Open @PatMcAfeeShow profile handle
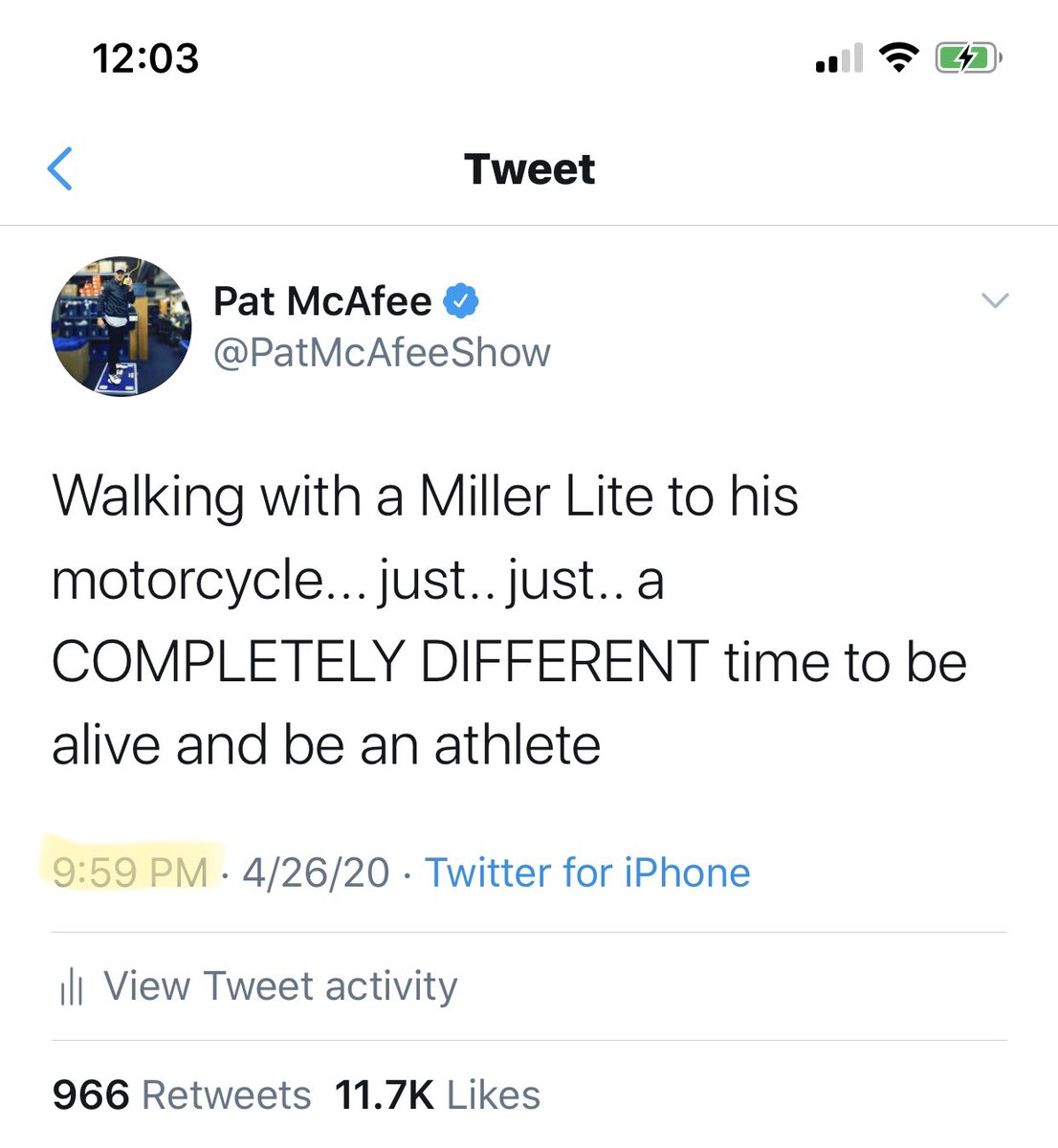Screen dimensions: 1058x1148 tap(383, 352)
